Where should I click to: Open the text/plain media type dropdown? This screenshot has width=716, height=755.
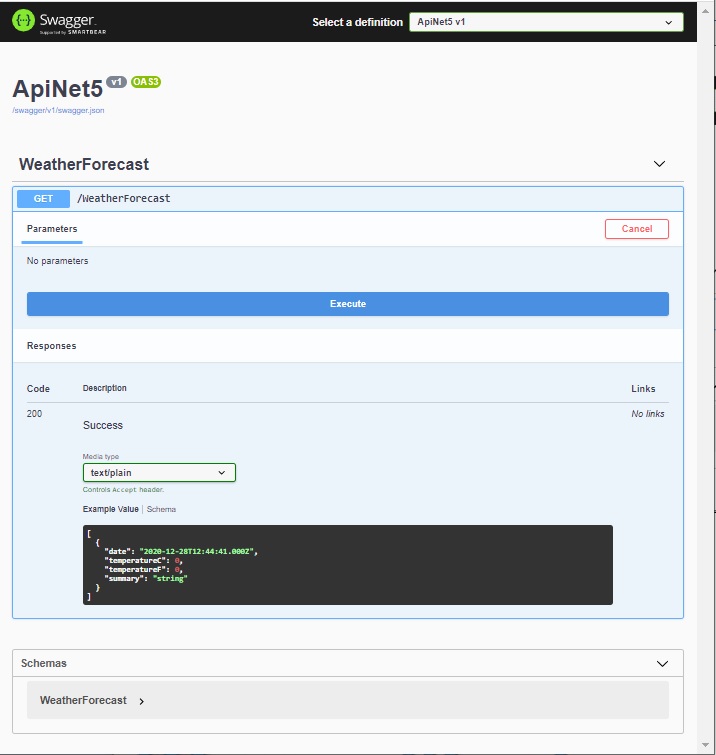159,473
